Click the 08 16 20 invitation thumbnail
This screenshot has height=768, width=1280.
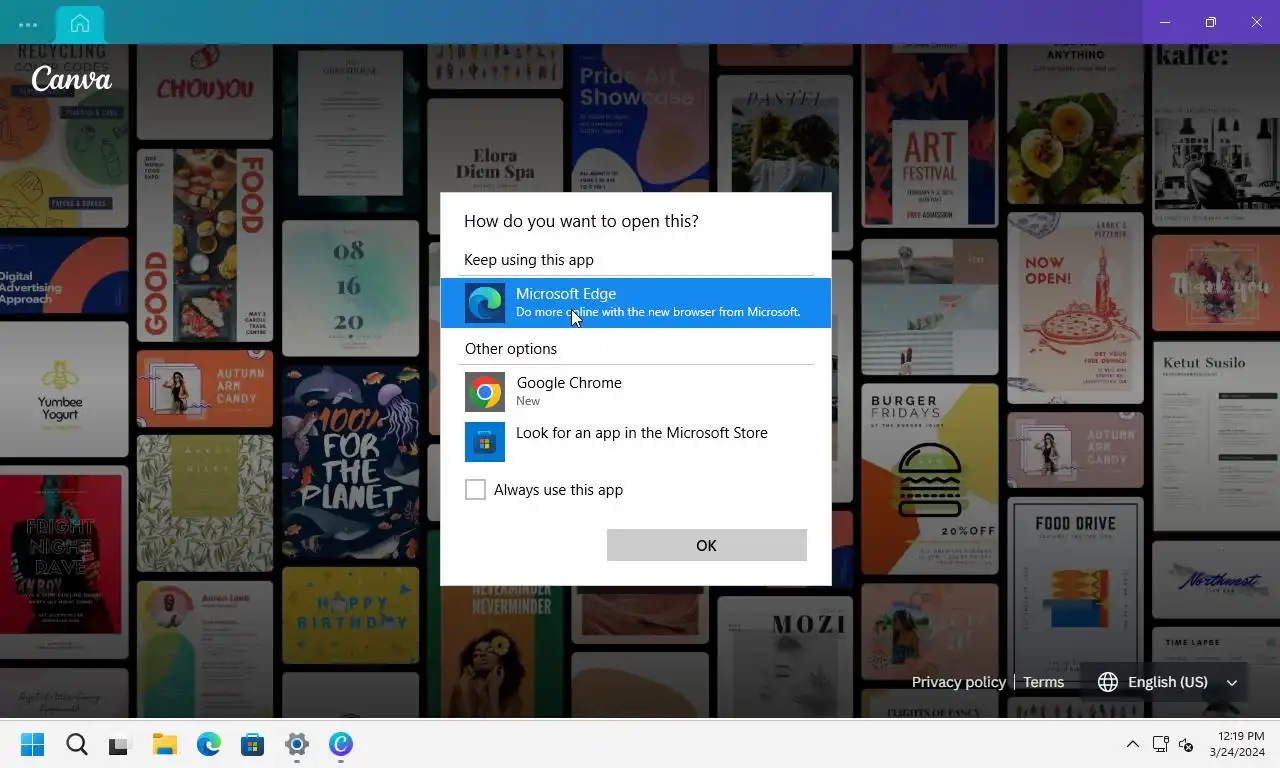click(350, 288)
